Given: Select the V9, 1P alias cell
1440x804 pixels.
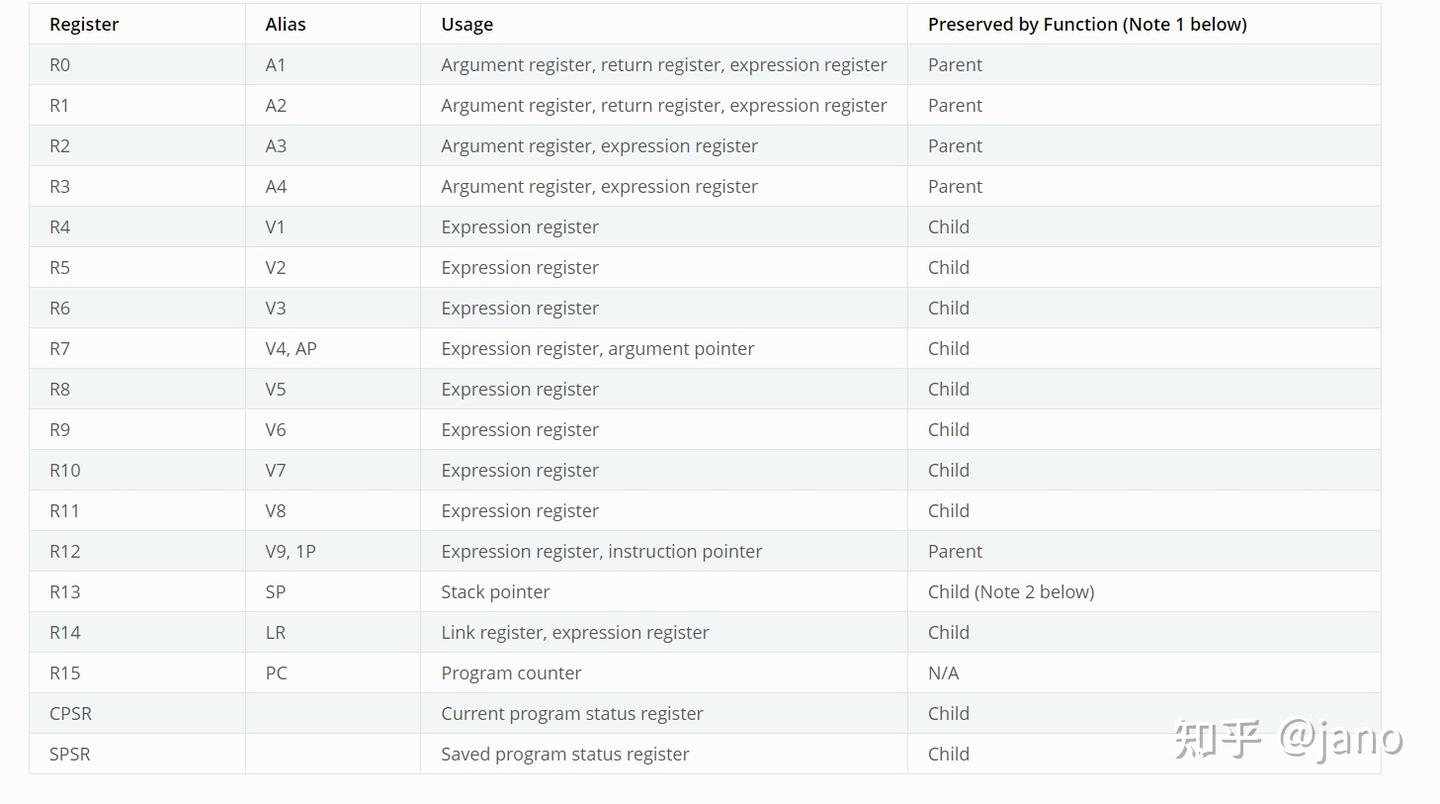Looking at the screenshot, I should pyautogui.click(x=290, y=551).
